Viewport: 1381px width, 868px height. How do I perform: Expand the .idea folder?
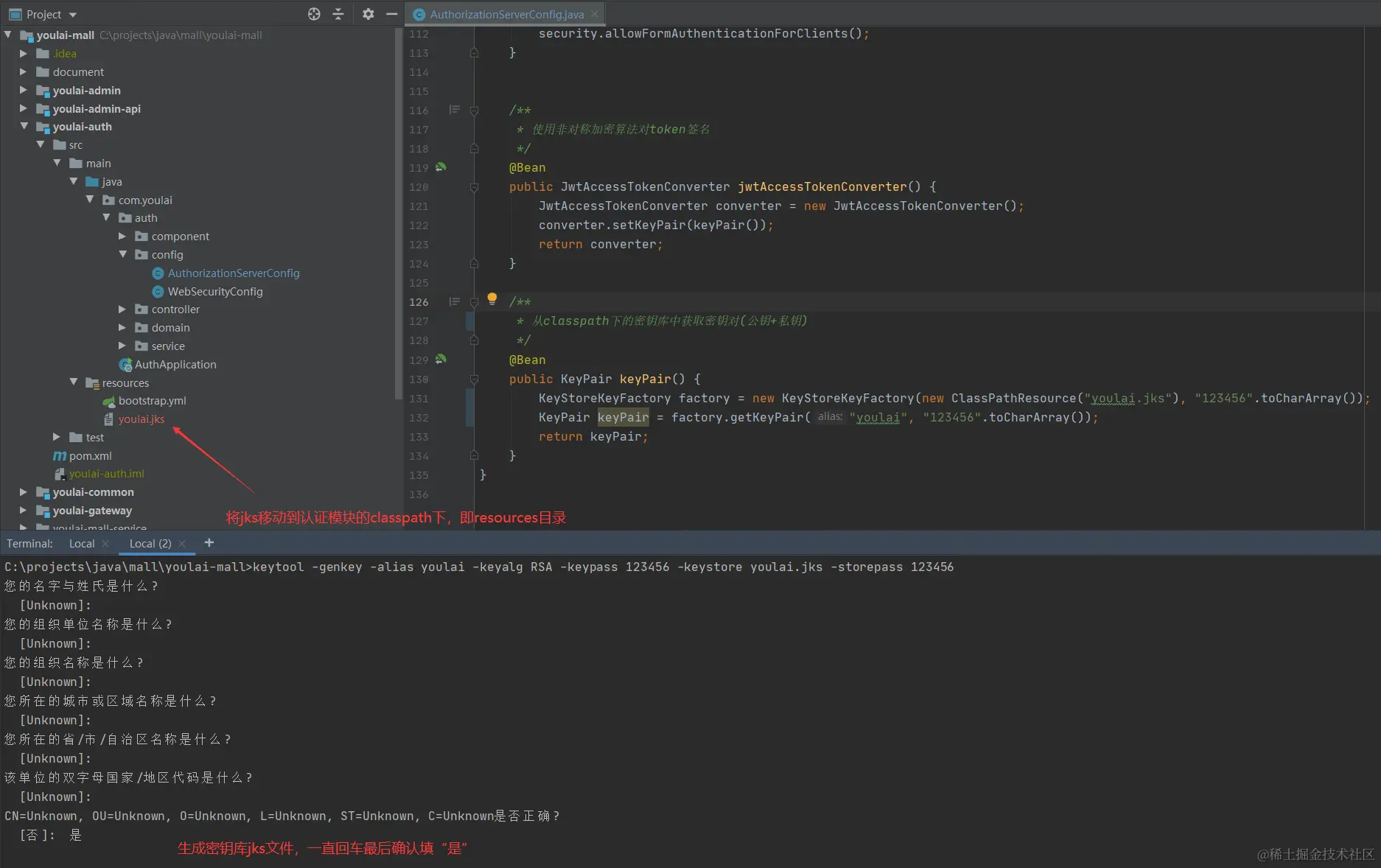coord(24,53)
